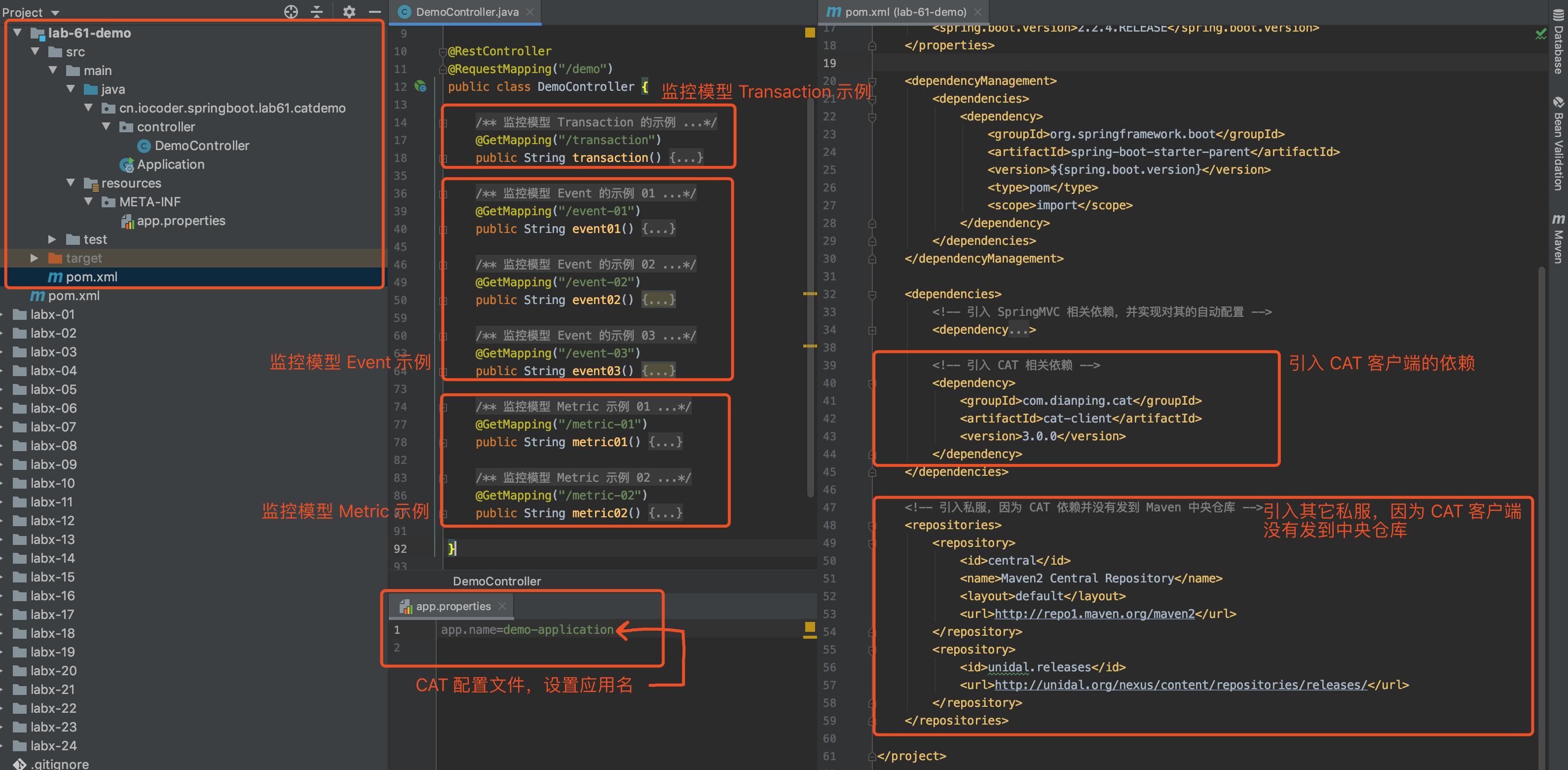Collapse the src folder
The width and height of the screenshot is (1568, 770).
[35, 52]
